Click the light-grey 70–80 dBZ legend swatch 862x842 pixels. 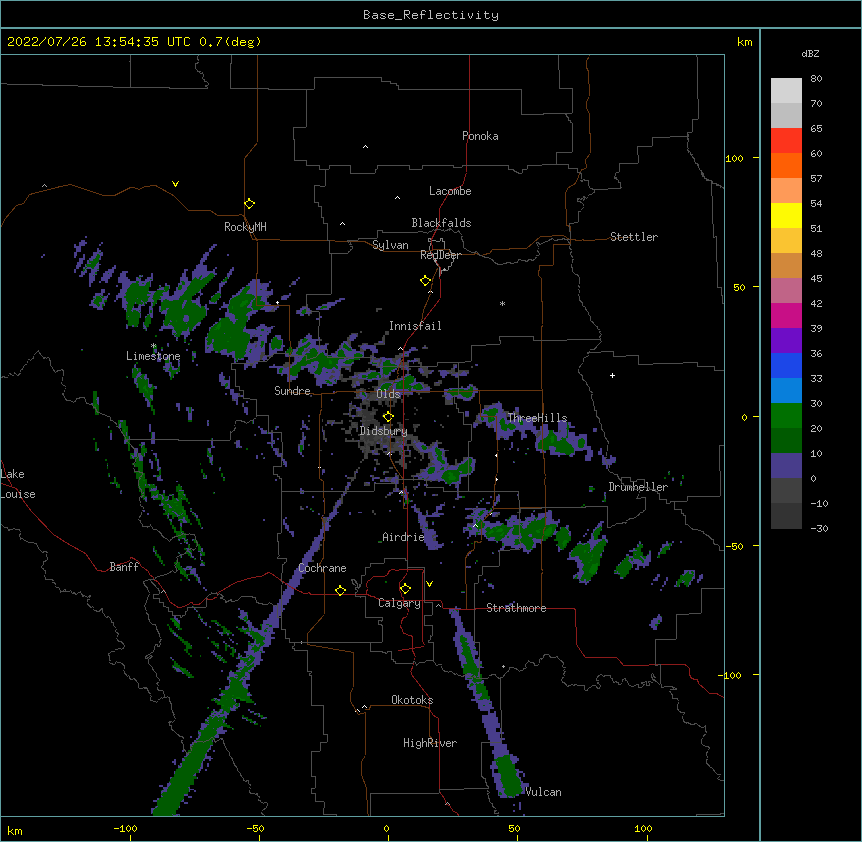[x=786, y=91]
